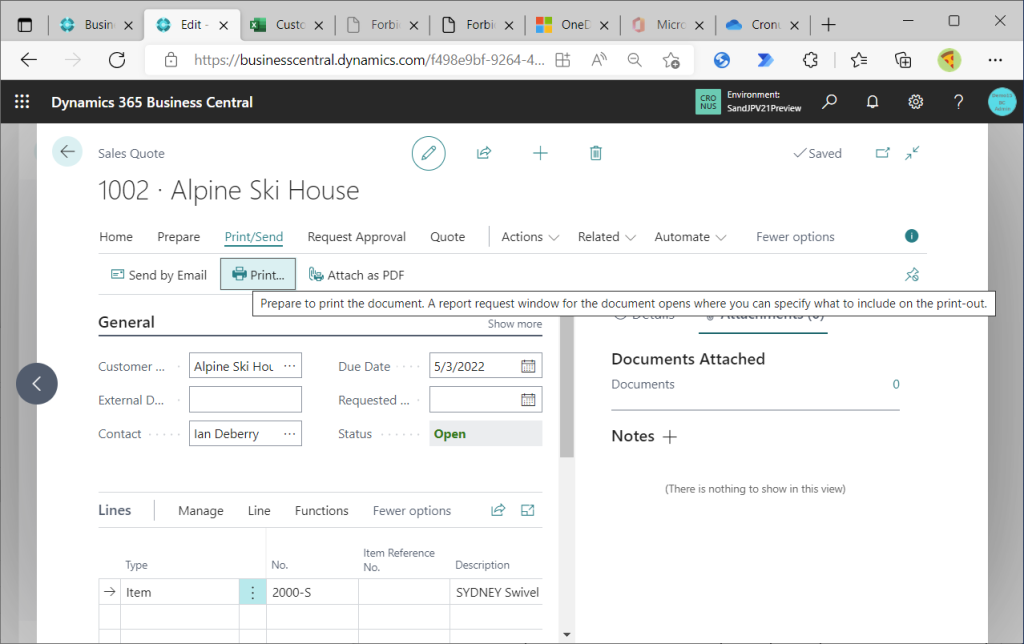Switch to the OneD browser tab
This screenshot has width=1024, height=644.
click(573, 25)
